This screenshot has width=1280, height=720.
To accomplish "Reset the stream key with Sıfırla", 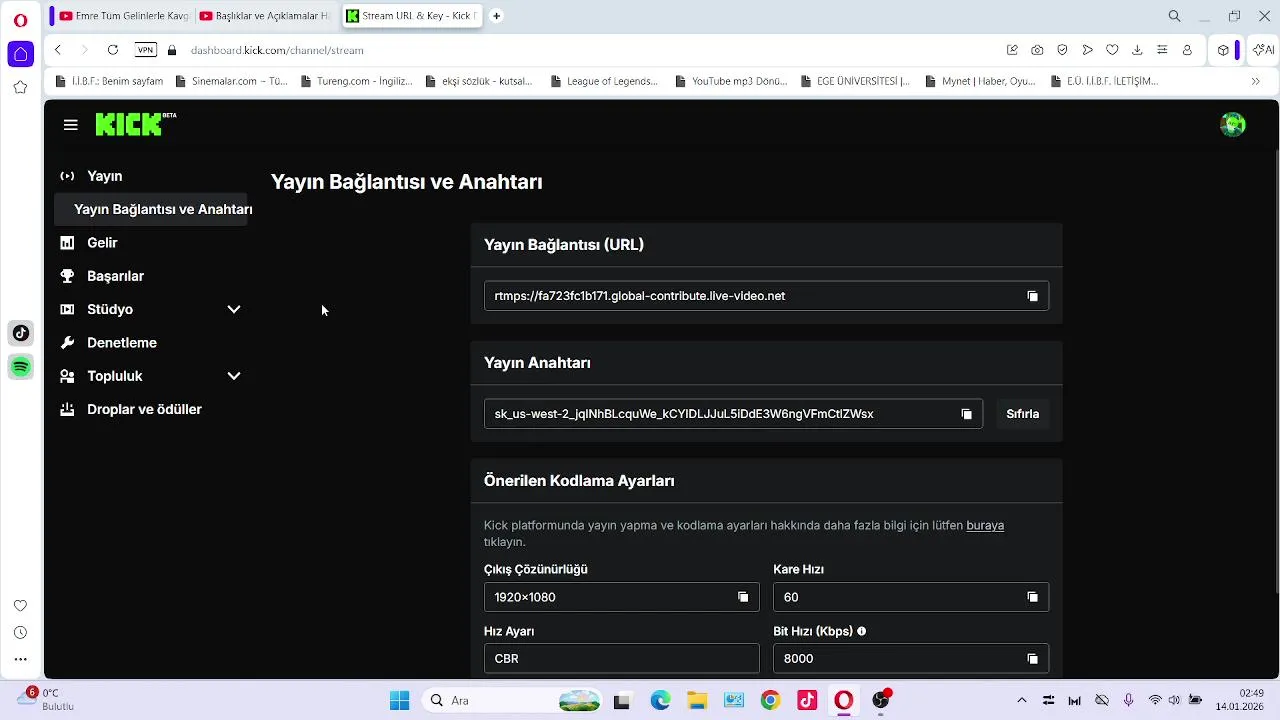I will [x=1022, y=414].
